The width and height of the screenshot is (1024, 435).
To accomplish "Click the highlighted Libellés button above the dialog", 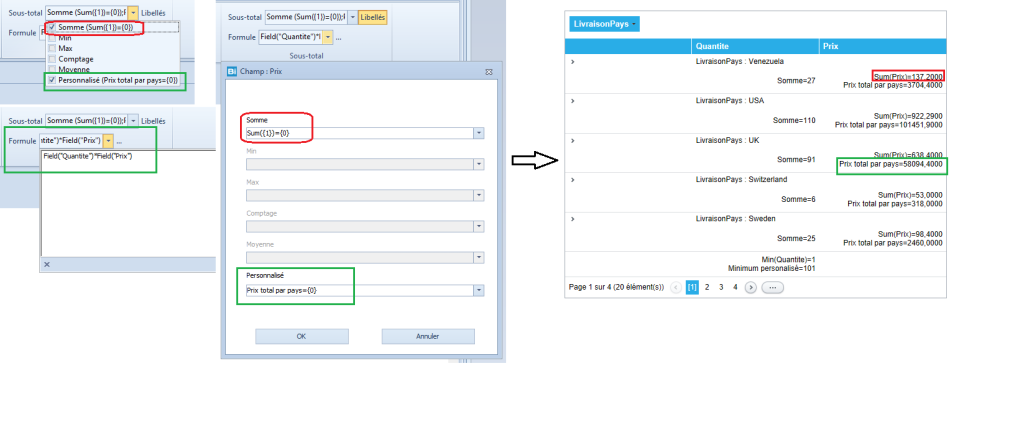I will (x=373, y=18).
